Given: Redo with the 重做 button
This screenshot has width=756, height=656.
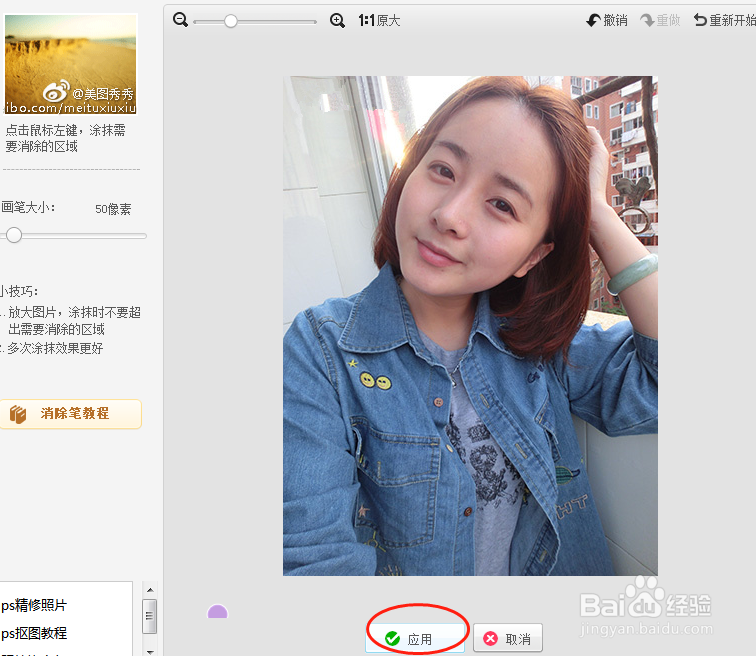Looking at the screenshot, I should pyautogui.click(x=660, y=20).
